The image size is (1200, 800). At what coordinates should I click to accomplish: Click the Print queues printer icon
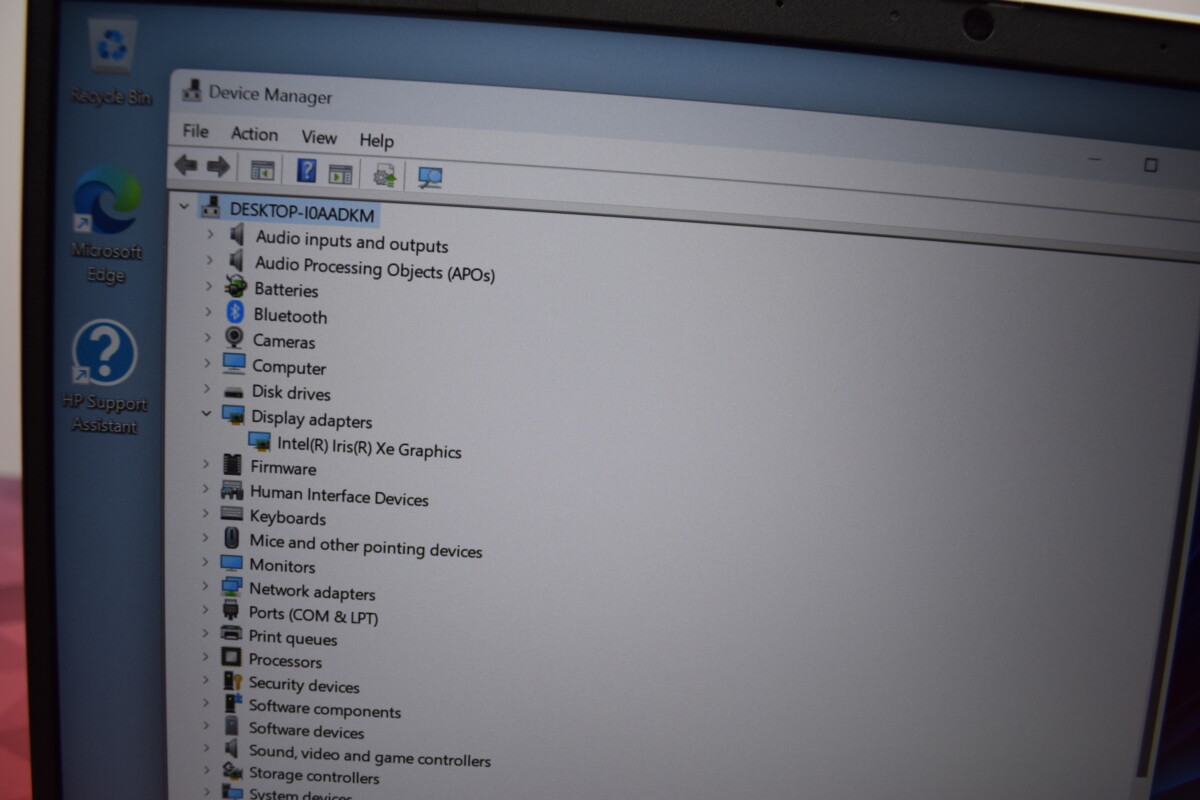[231, 634]
